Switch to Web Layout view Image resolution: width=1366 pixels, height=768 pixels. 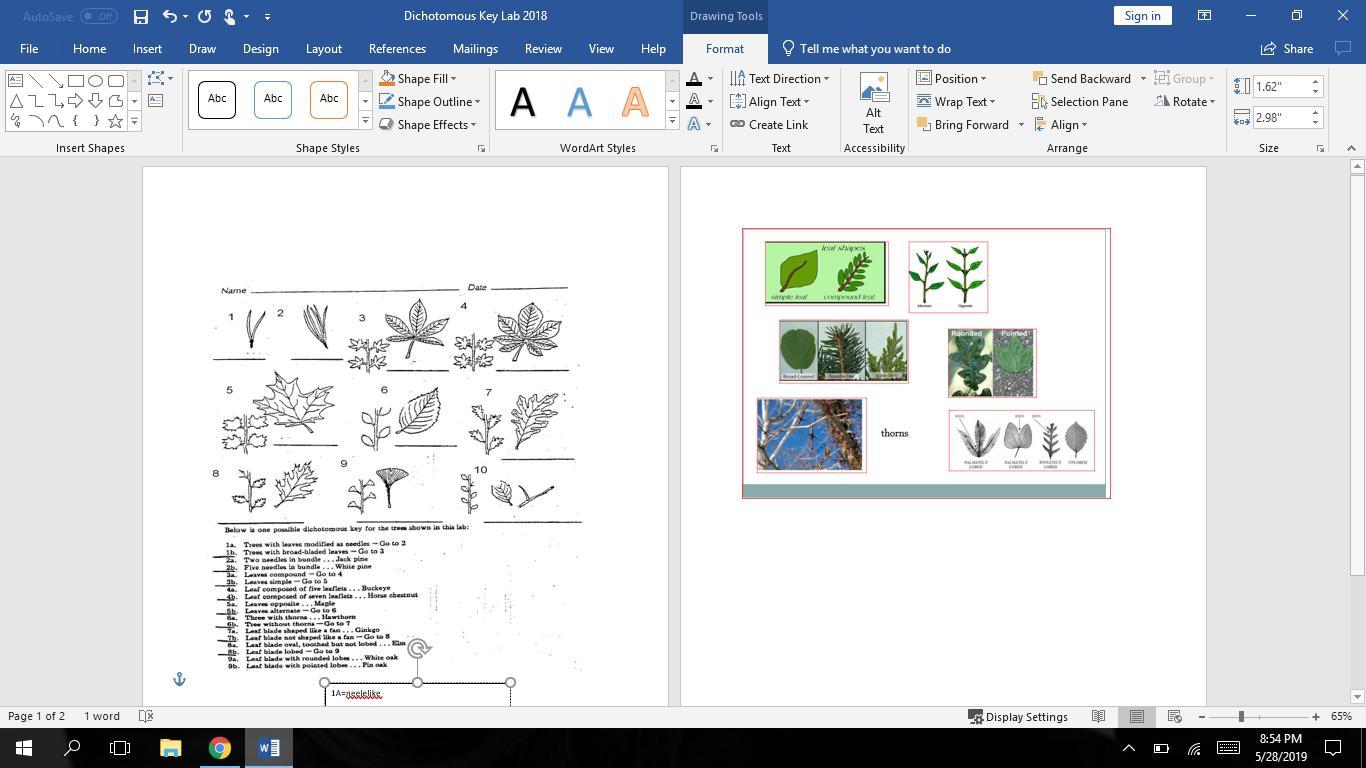[1175, 716]
